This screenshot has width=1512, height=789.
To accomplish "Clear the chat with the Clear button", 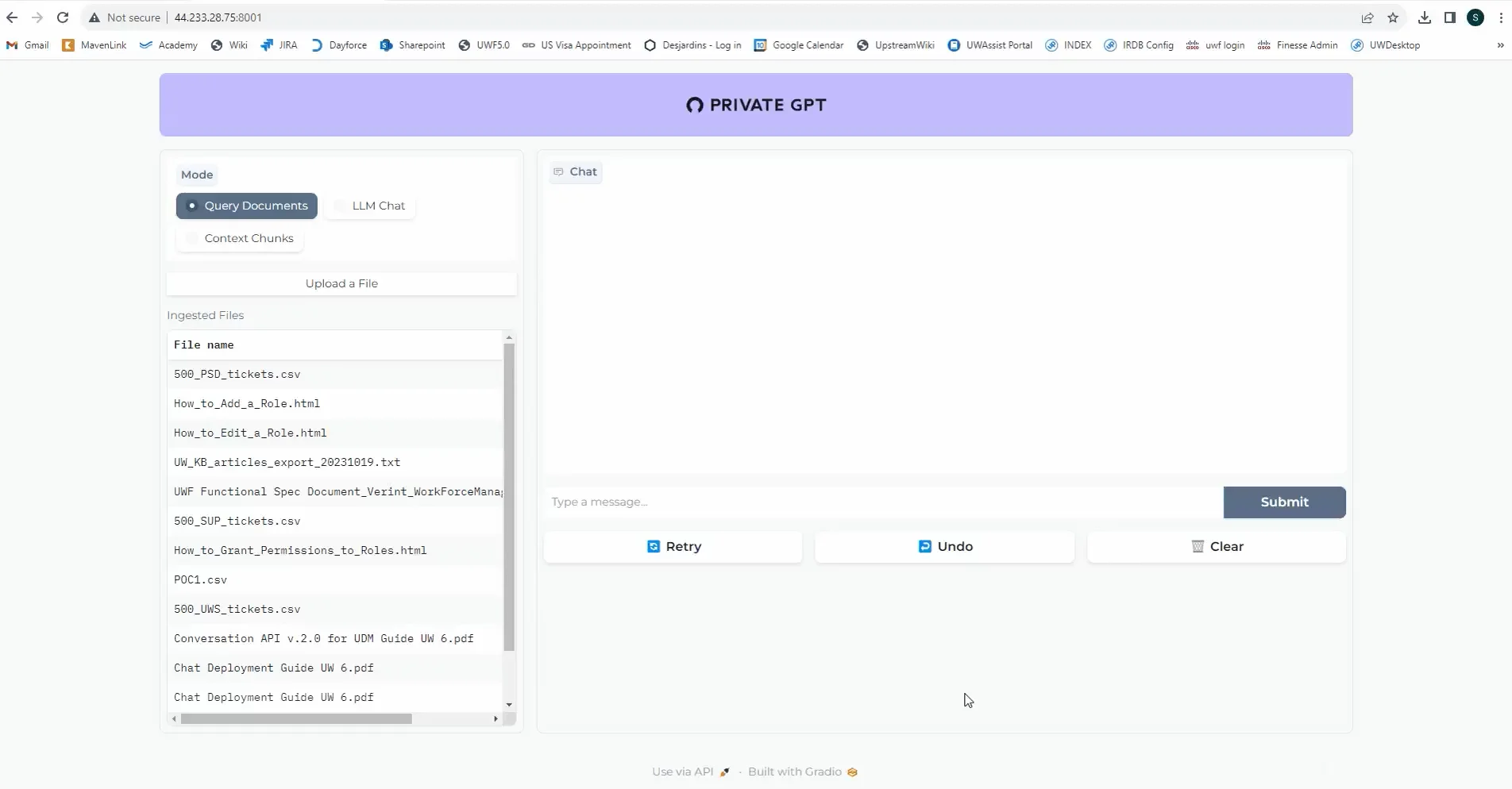I will [x=1217, y=546].
